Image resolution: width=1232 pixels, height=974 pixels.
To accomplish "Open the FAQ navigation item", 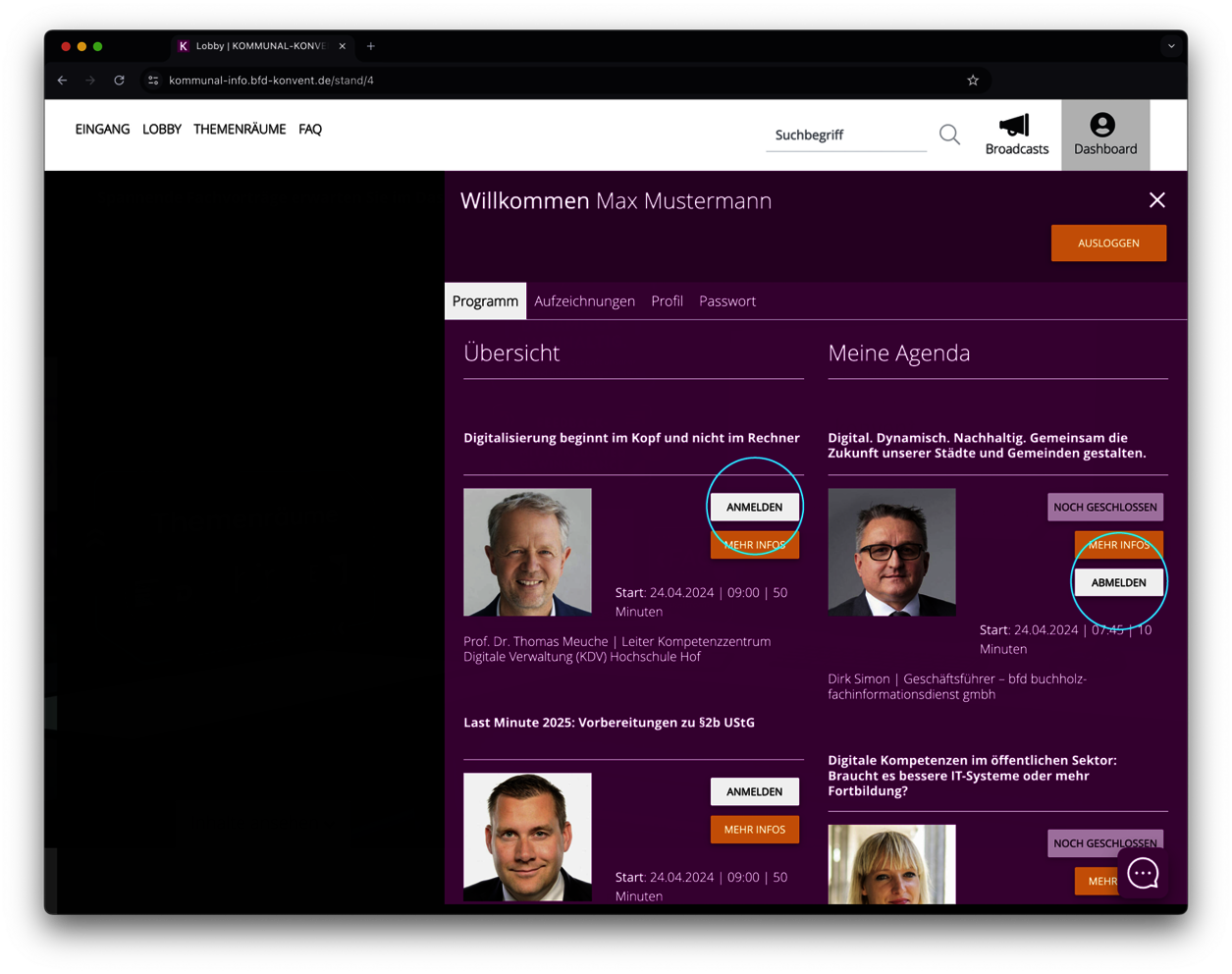I will pyautogui.click(x=310, y=130).
